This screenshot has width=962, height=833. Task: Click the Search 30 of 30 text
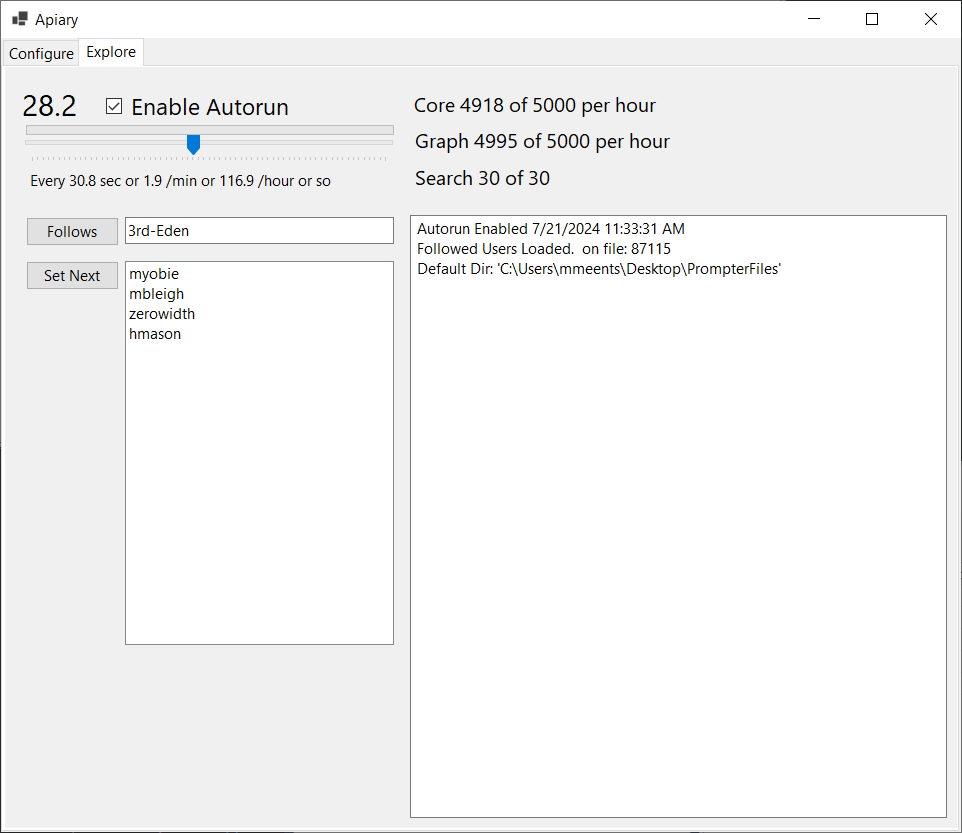[x=482, y=177]
